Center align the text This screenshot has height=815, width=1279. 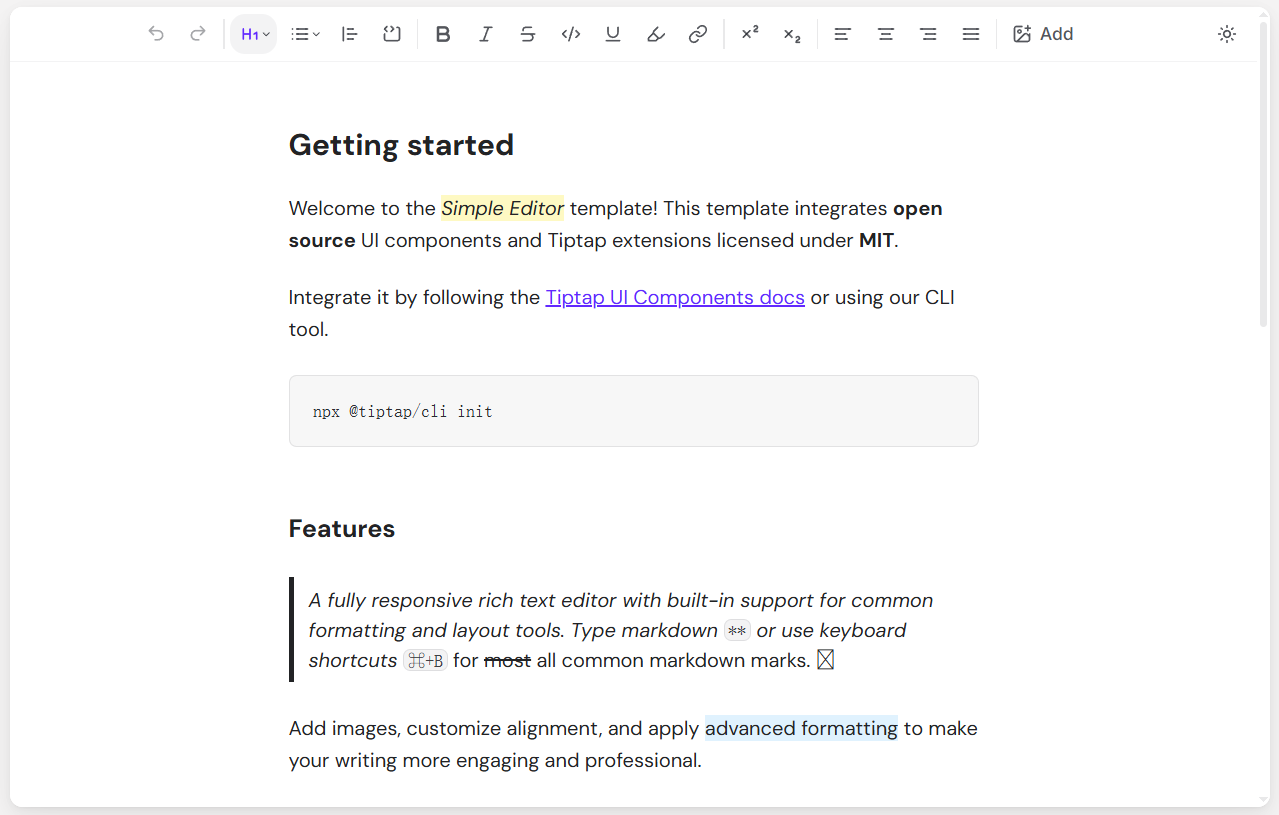click(x=886, y=34)
